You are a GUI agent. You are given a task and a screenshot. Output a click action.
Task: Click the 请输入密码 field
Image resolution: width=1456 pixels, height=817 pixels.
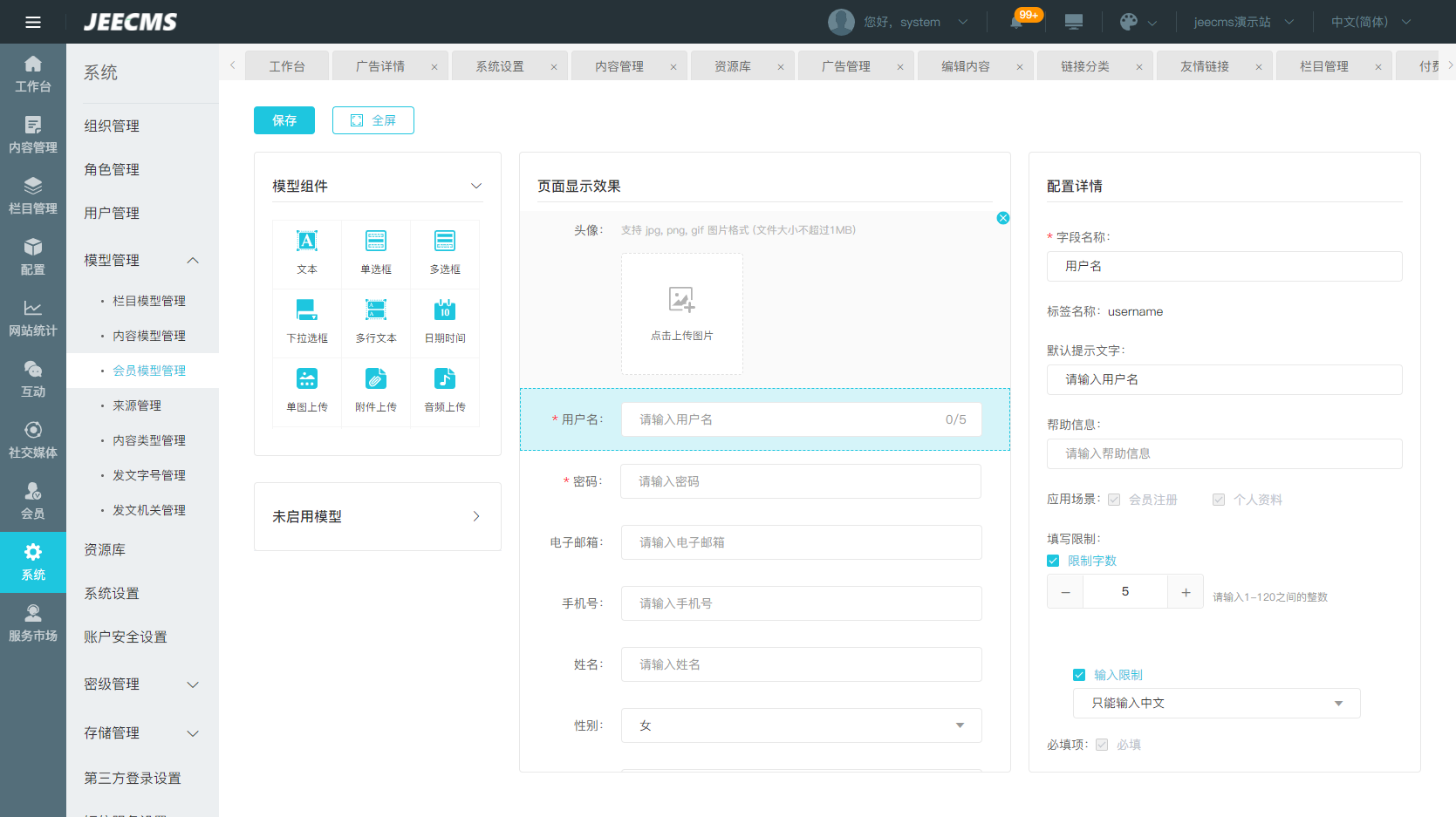pos(801,481)
